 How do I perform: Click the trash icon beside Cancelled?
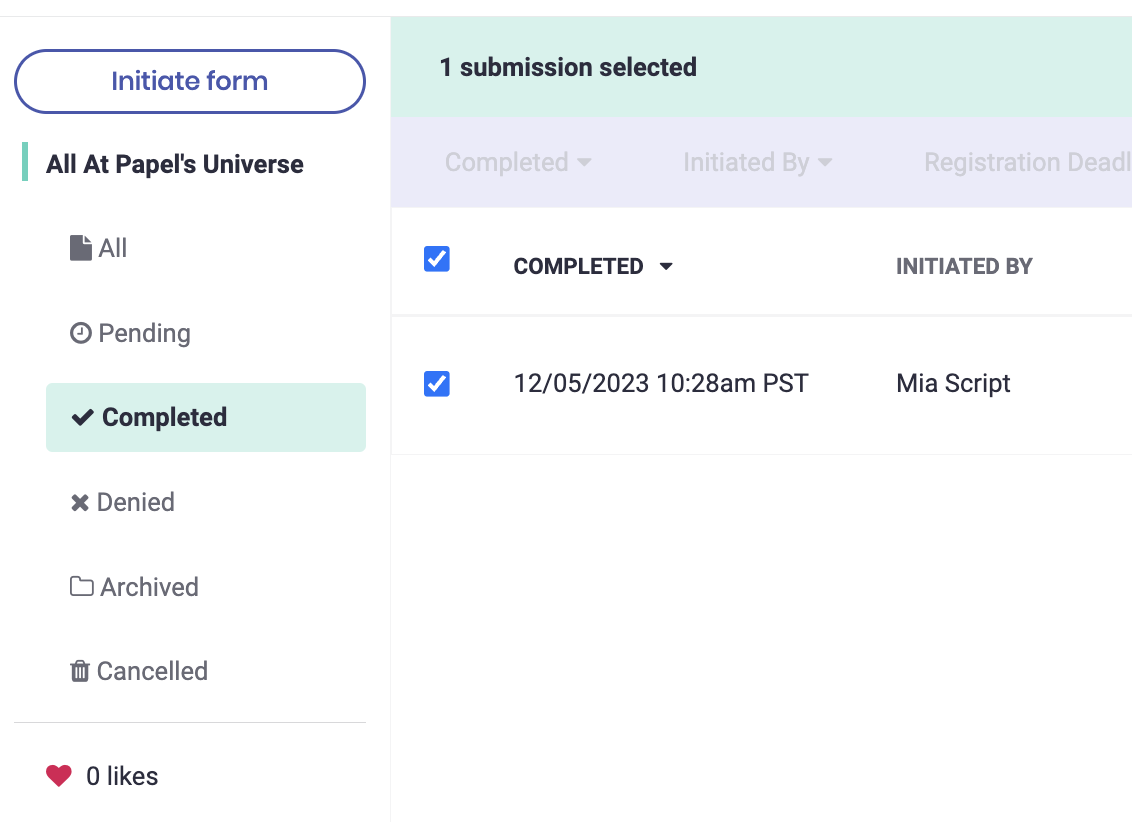tap(80, 671)
